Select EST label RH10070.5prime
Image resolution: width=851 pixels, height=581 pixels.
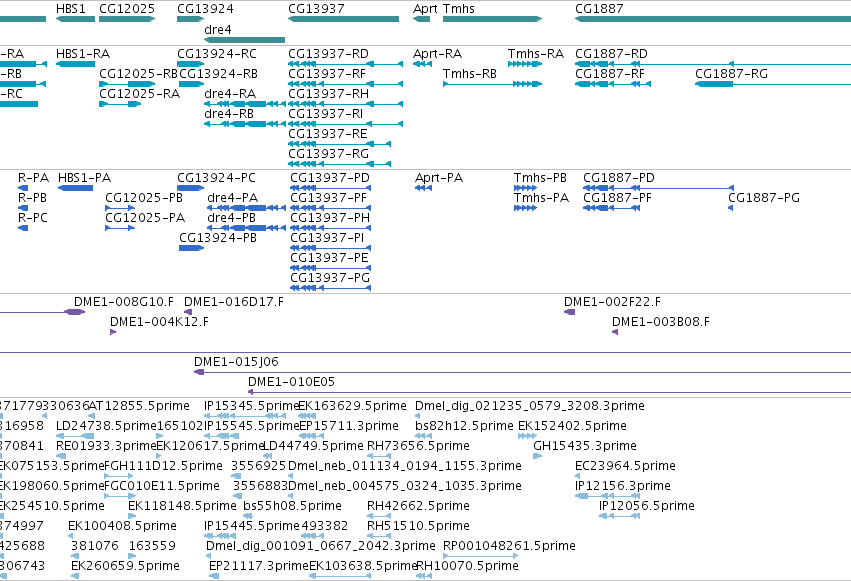point(467,566)
